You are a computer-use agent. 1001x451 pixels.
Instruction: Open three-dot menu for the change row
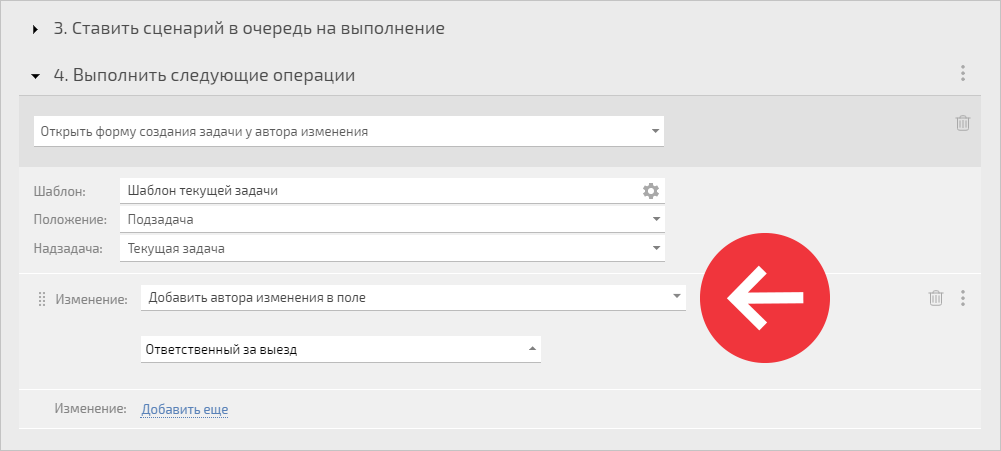click(963, 298)
